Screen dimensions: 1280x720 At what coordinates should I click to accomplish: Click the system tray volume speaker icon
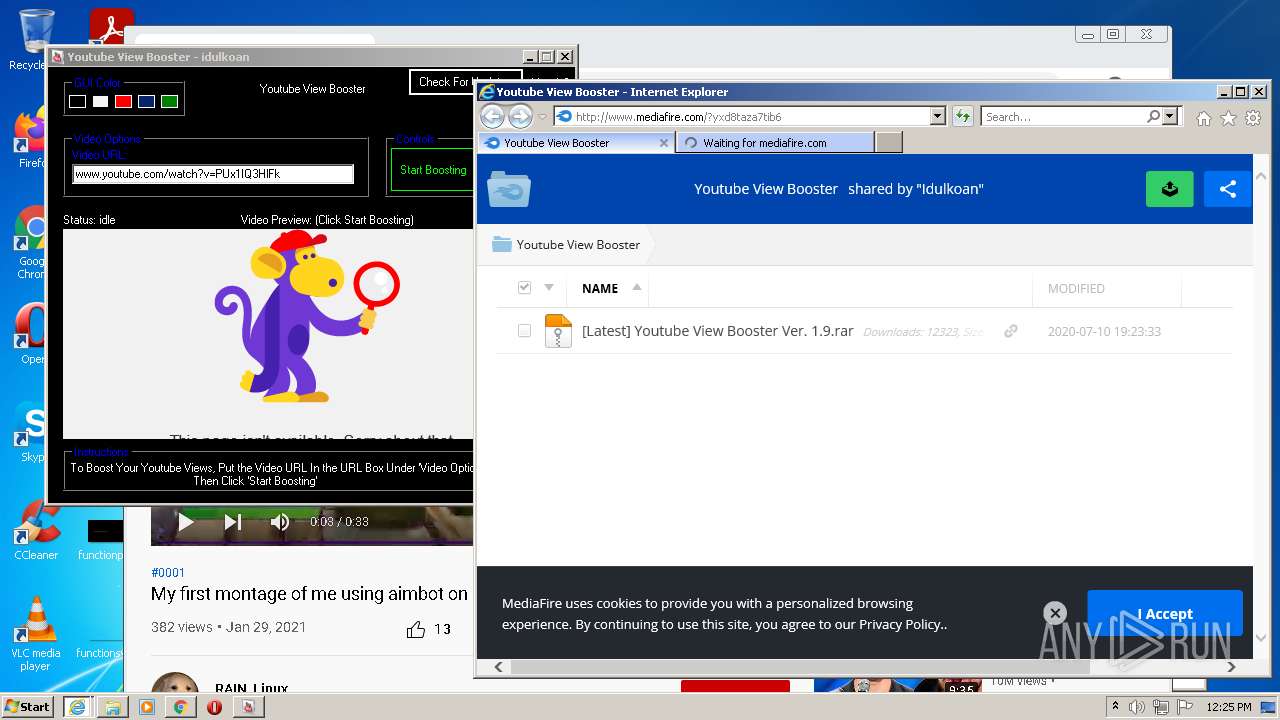pos(1137,707)
